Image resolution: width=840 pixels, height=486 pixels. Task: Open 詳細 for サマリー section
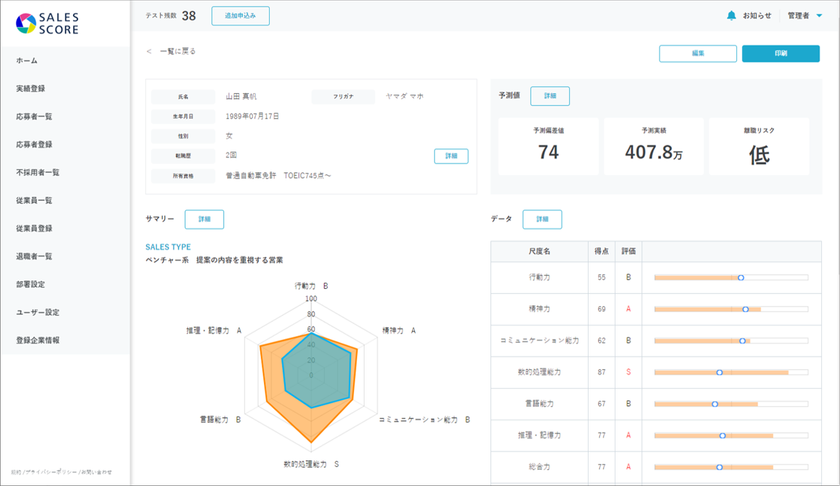tap(204, 219)
